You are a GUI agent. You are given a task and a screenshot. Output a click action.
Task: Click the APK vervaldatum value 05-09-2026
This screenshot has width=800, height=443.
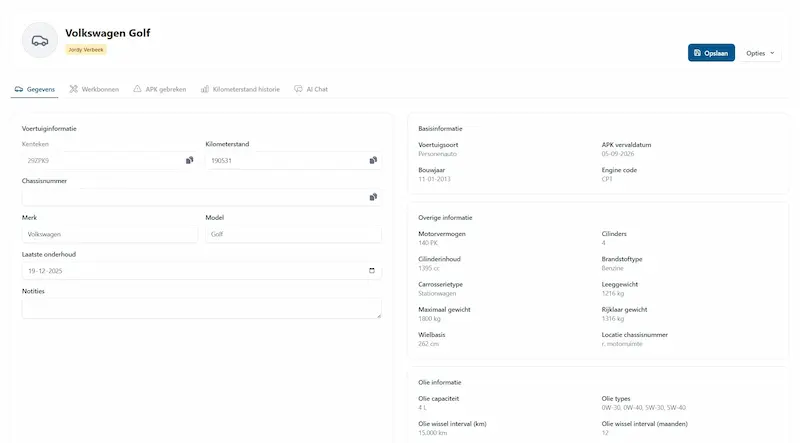(617, 154)
